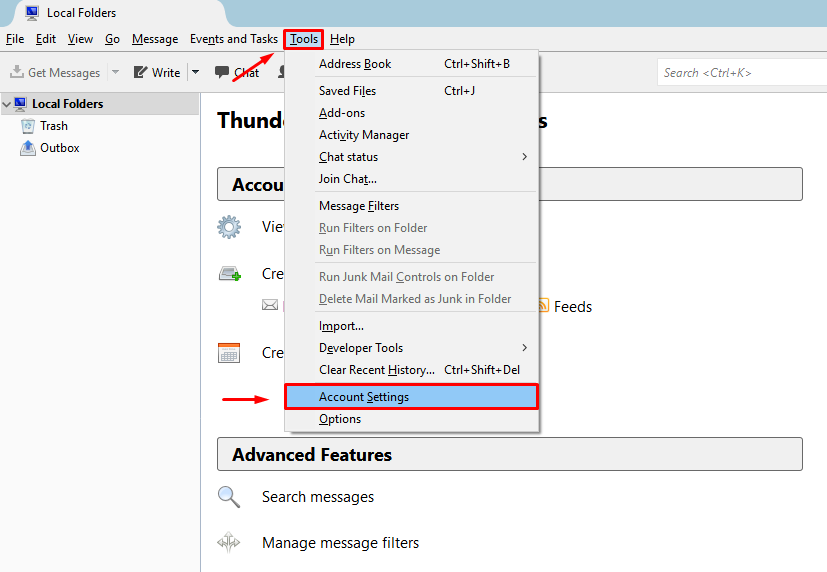Select the Trash folder label
827x572 pixels.
(54, 126)
